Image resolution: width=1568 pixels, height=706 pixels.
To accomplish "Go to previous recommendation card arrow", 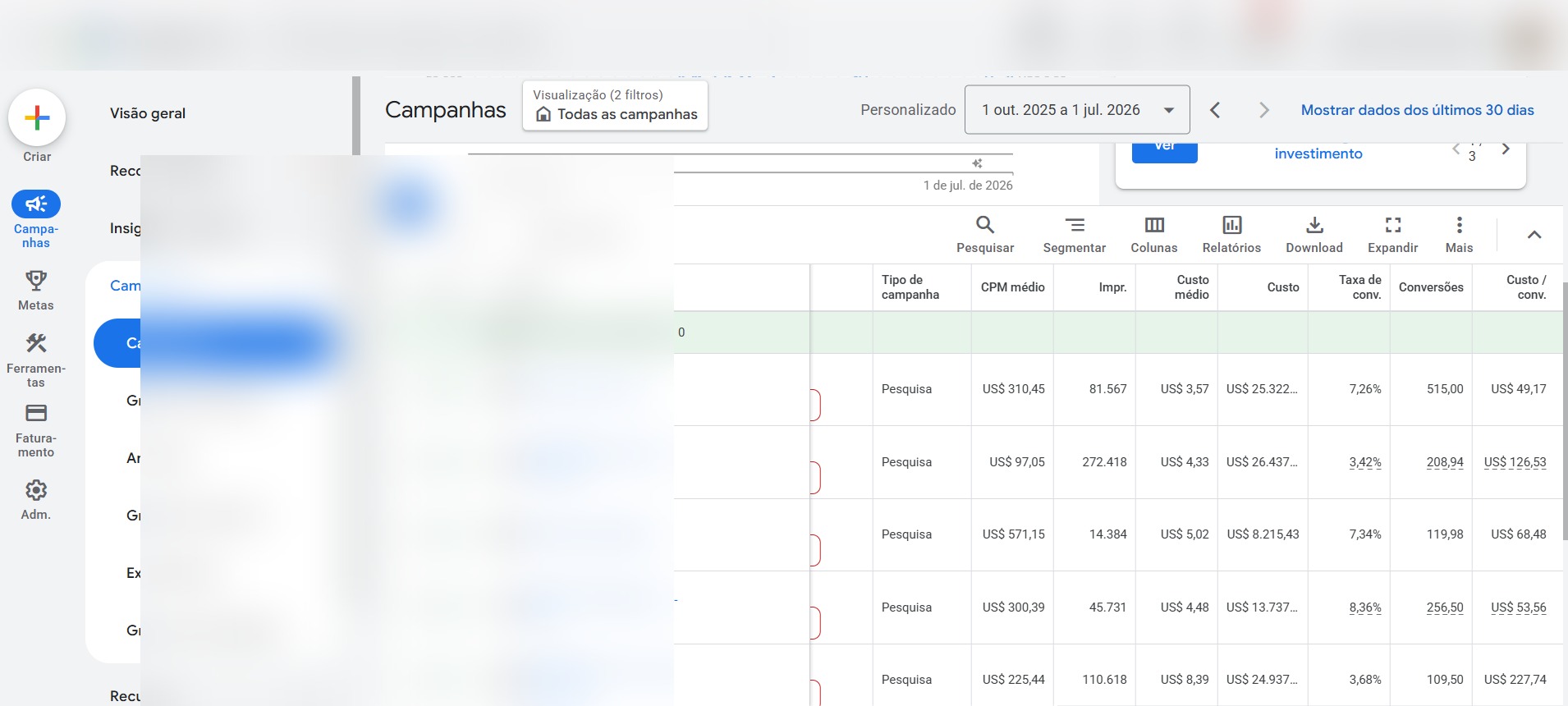I will [x=1456, y=149].
